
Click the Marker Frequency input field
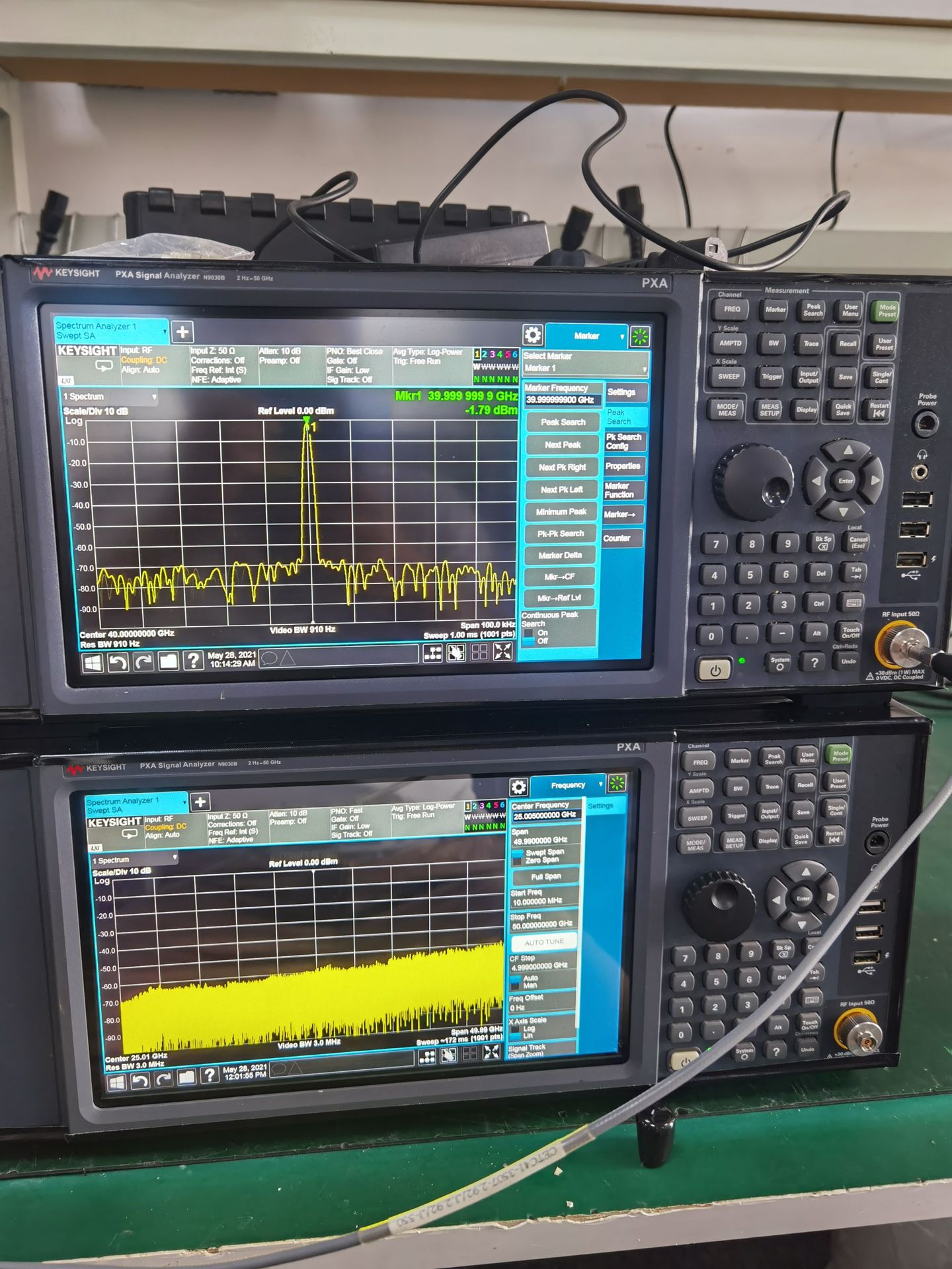pyautogui.click(x=563, y=400)
